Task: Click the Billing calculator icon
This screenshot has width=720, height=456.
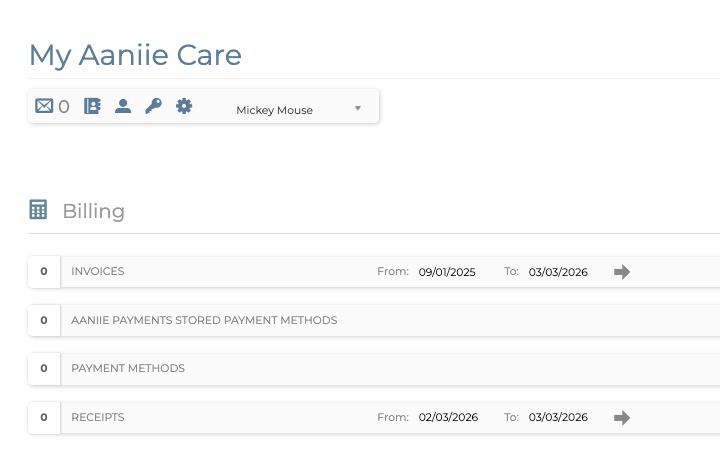Action: coord(39,210)
